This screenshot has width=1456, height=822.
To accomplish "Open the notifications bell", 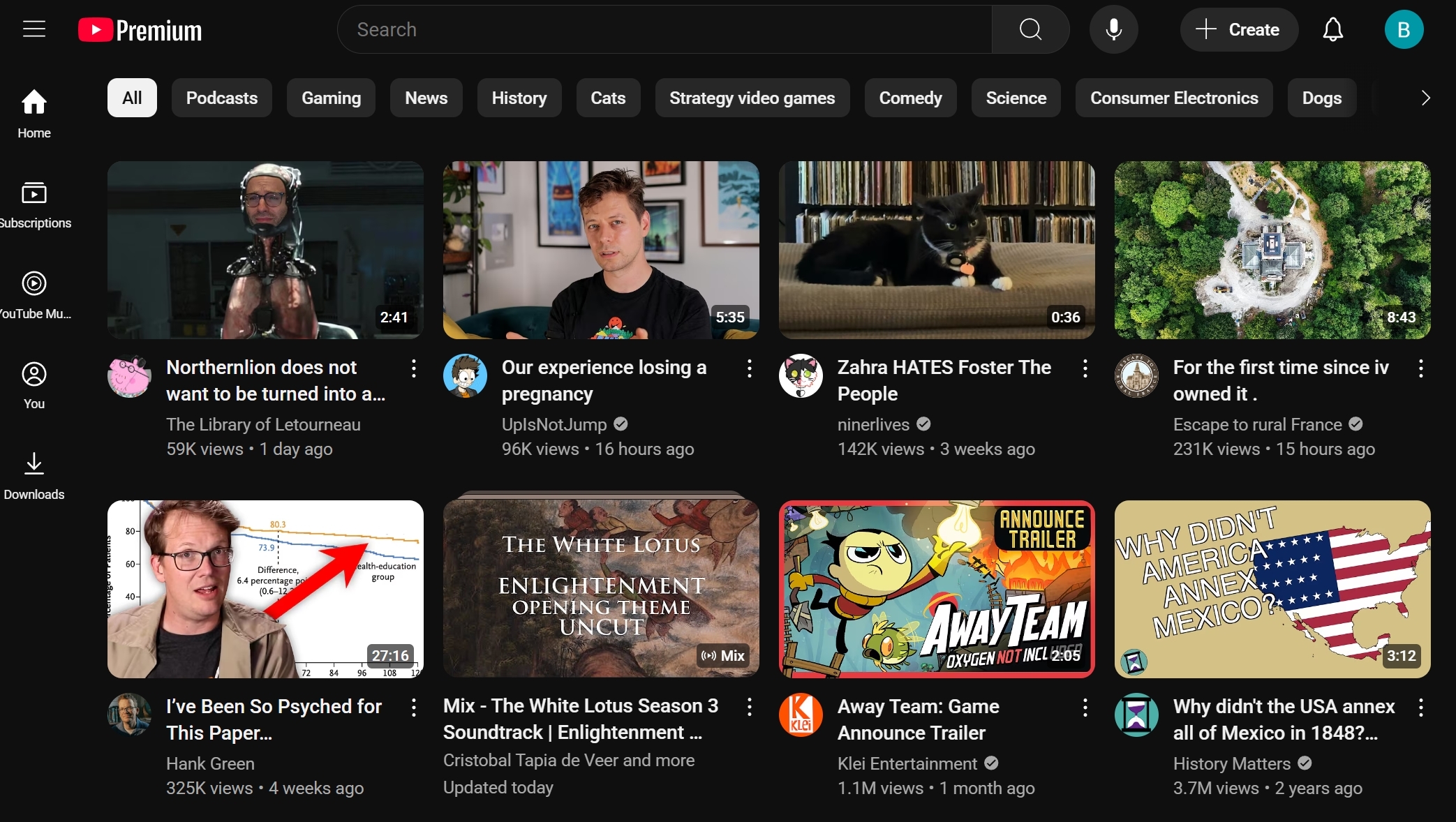I will click(1332, 29).
